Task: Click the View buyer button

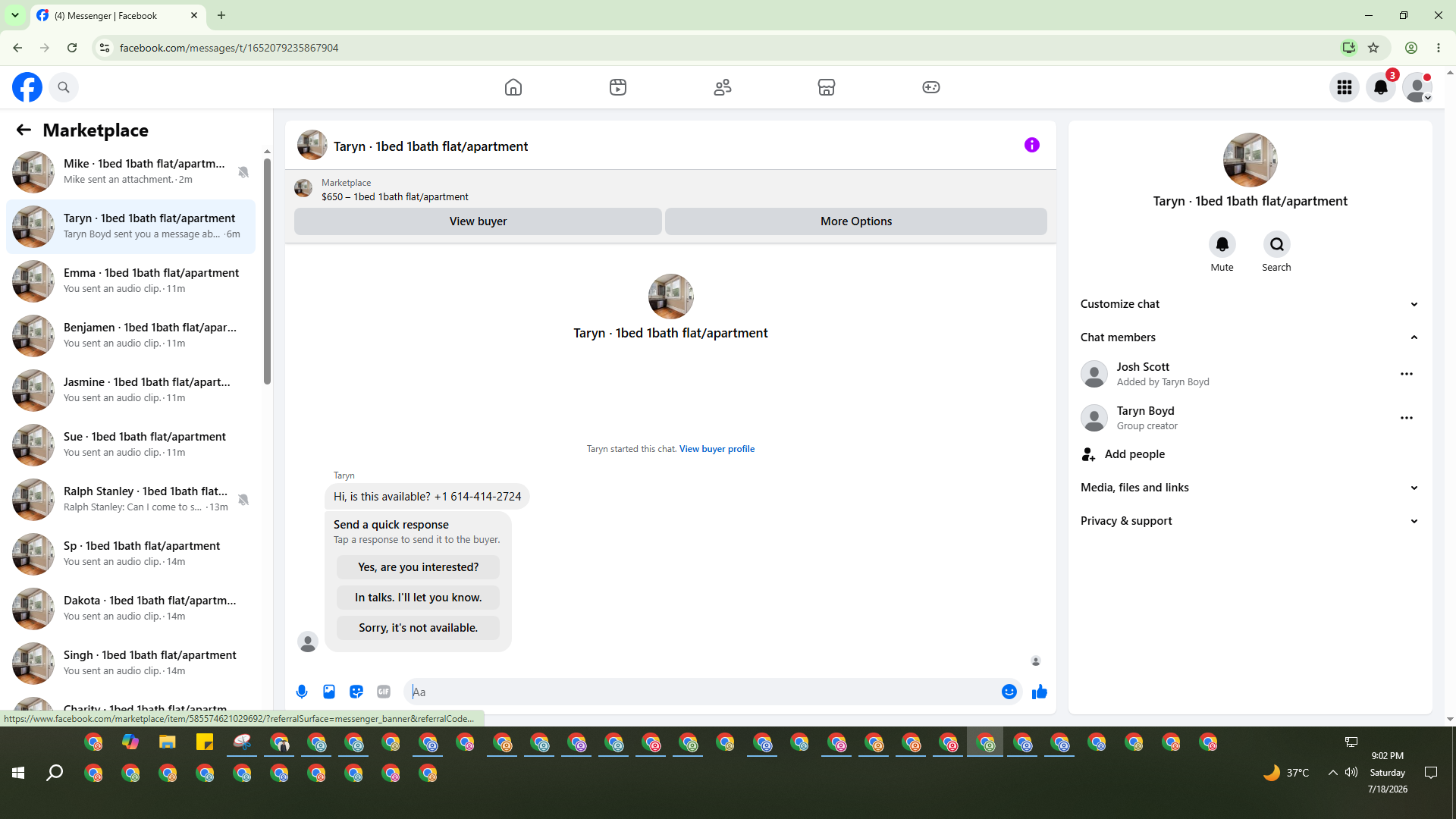Action: click(478, 221)
